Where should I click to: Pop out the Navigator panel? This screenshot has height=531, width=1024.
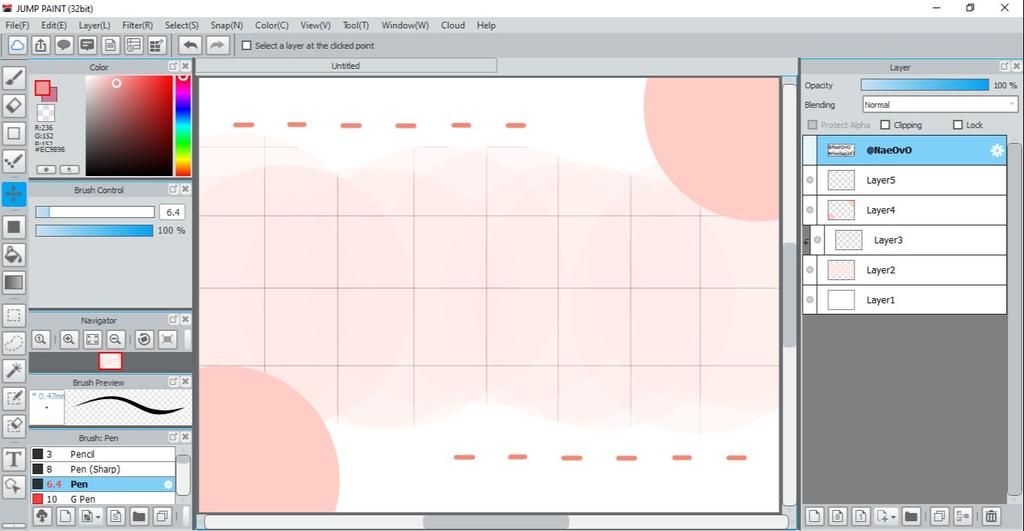tap(173, 319)
